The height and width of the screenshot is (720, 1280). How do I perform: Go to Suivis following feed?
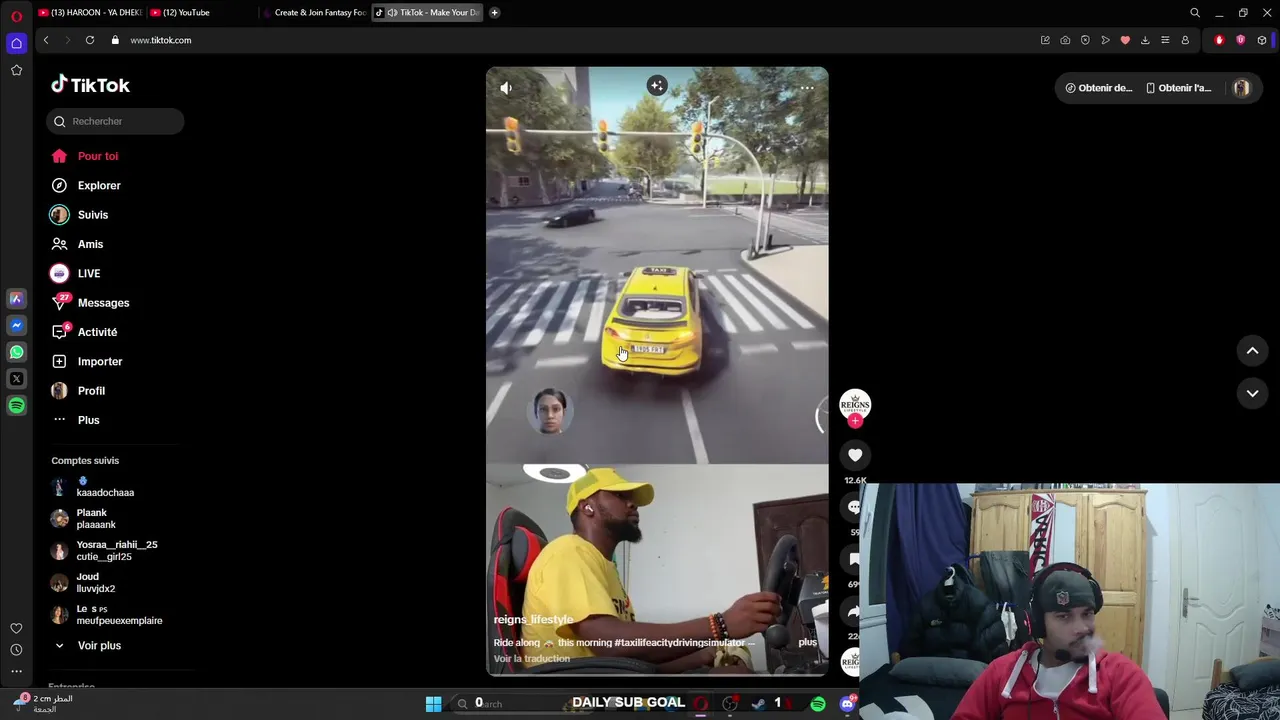point(93,215)
